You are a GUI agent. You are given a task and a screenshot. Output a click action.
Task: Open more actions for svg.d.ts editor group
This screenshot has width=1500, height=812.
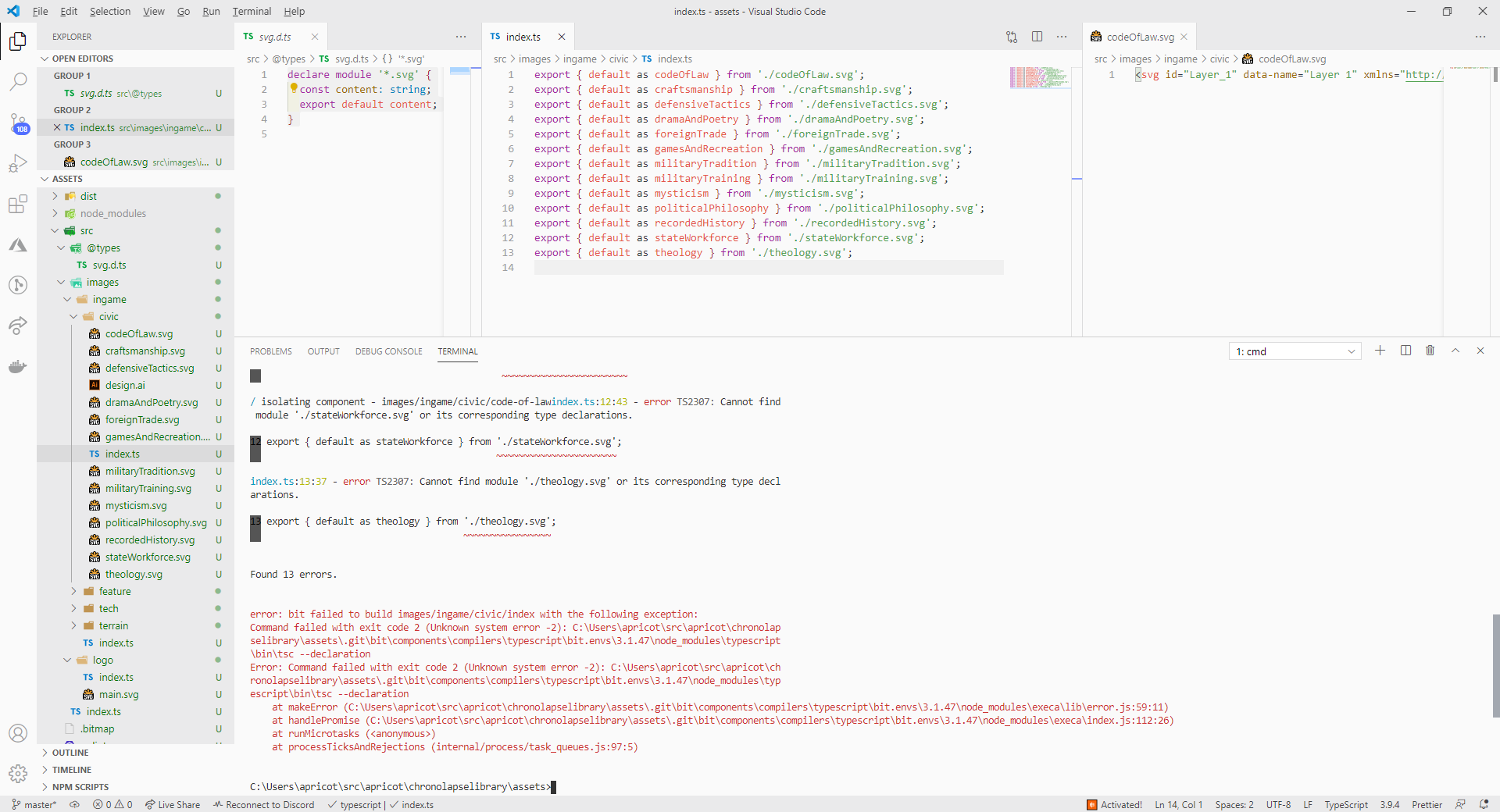461,37
